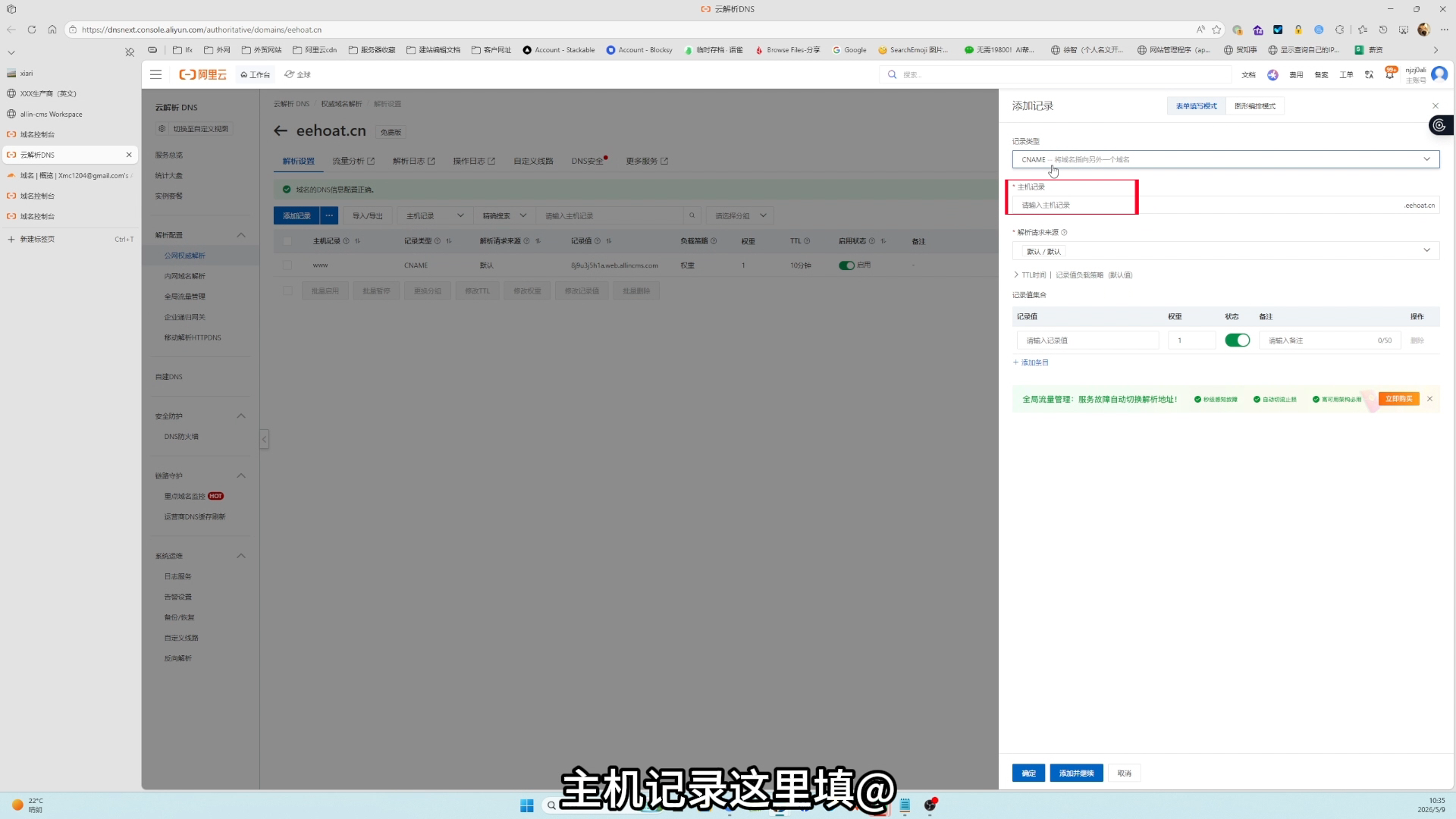Screen dimensions: 1456x819
Task: Open the notification bell with 99+ badge
Action: point(1390,74)
